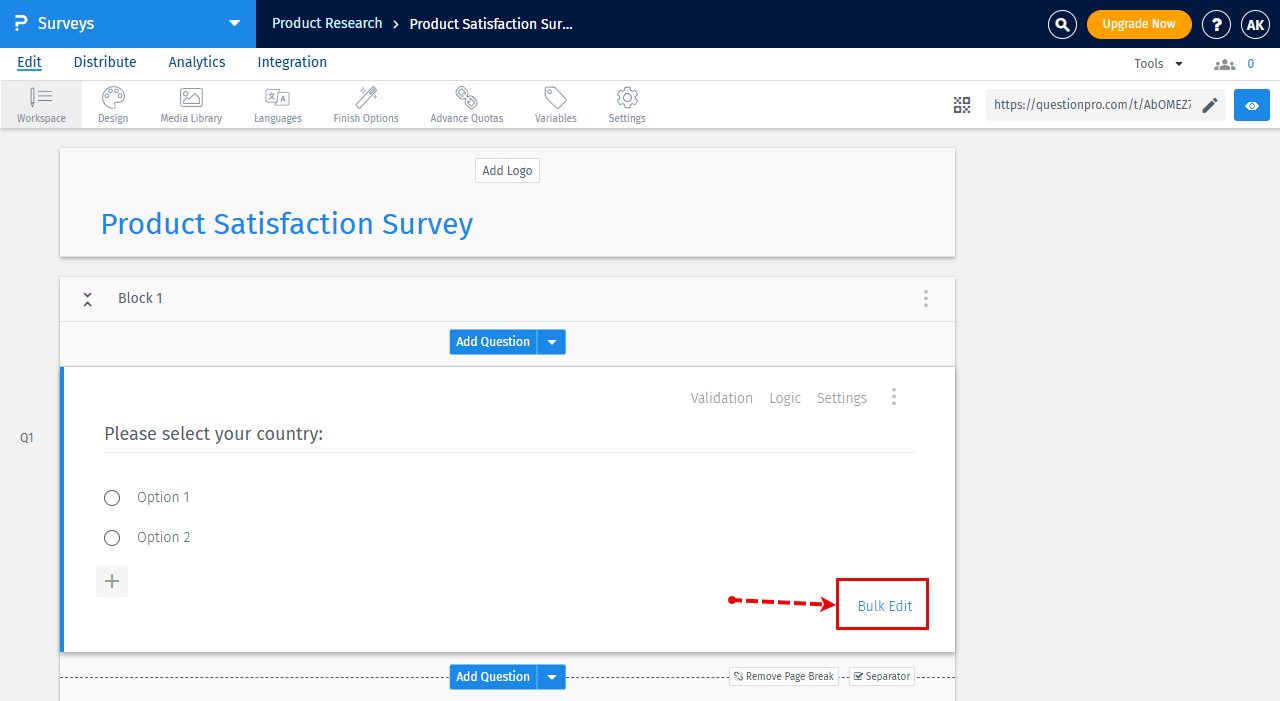Screen dimensions: 1280x701
Task: Select the Option 2 radio button
Action: pyautogui.click(x=112, y=537)
